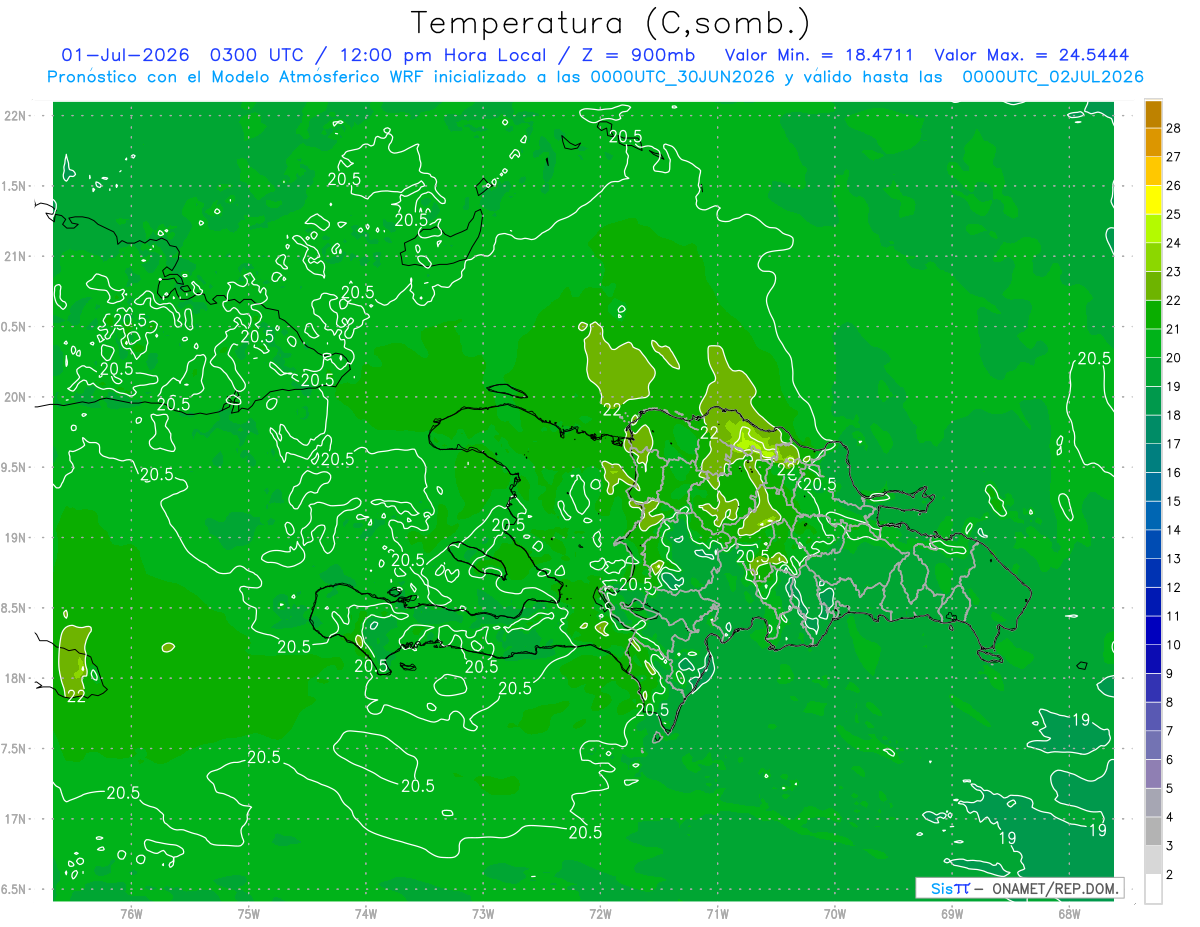Image resolution: width=1200 pixels, height=927 pixels.
Task: Click the legend scale value 18
Action: click(1173, 415)
